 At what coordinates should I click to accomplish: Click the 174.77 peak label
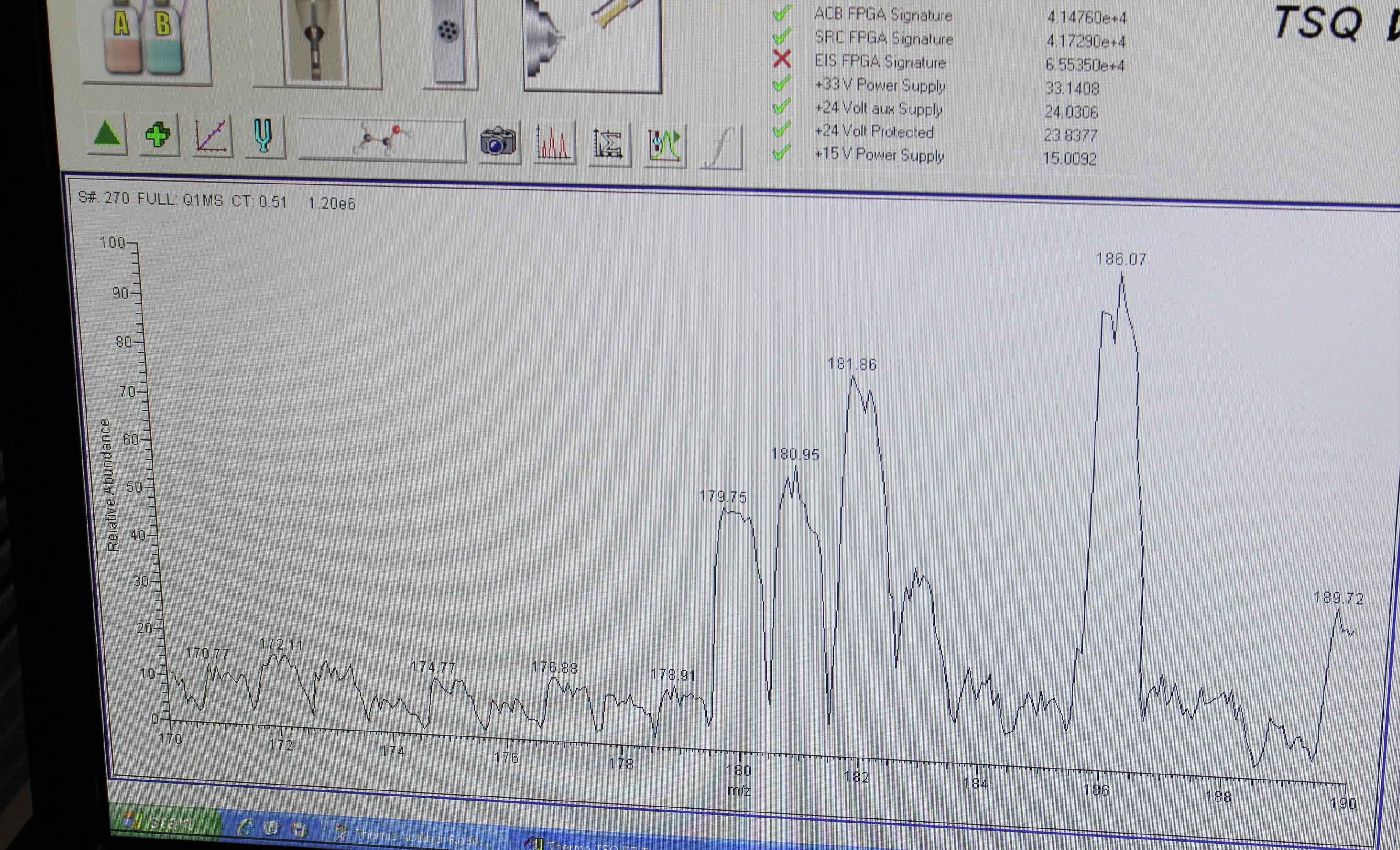pyautogui.click(x=433, y=666)
